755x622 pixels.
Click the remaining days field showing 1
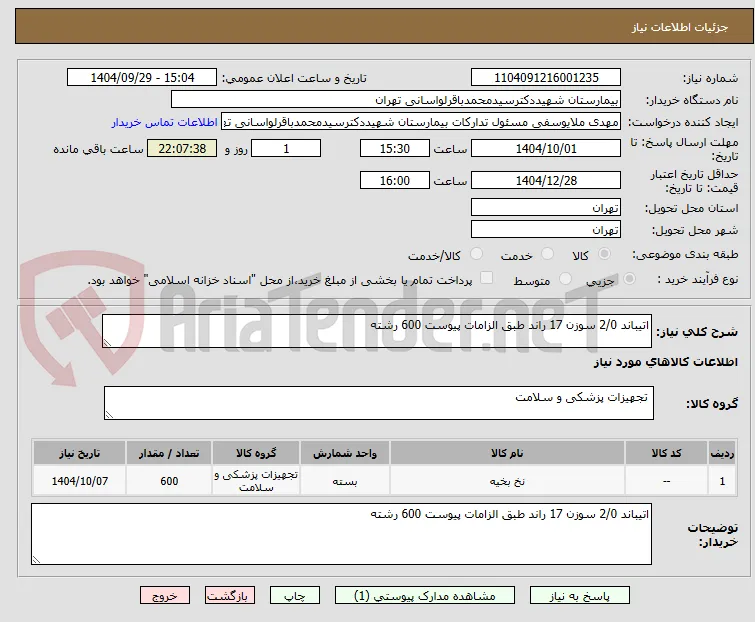[286, 148]
